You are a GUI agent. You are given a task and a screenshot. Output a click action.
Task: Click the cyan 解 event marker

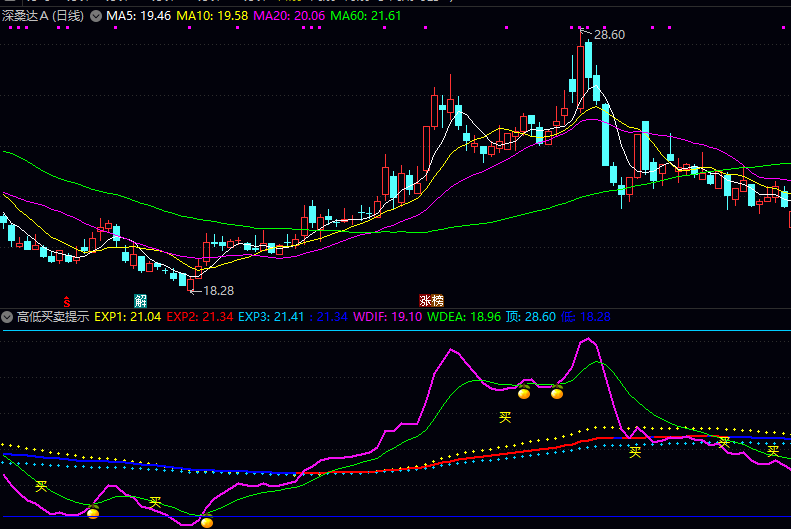click(141, 300)
